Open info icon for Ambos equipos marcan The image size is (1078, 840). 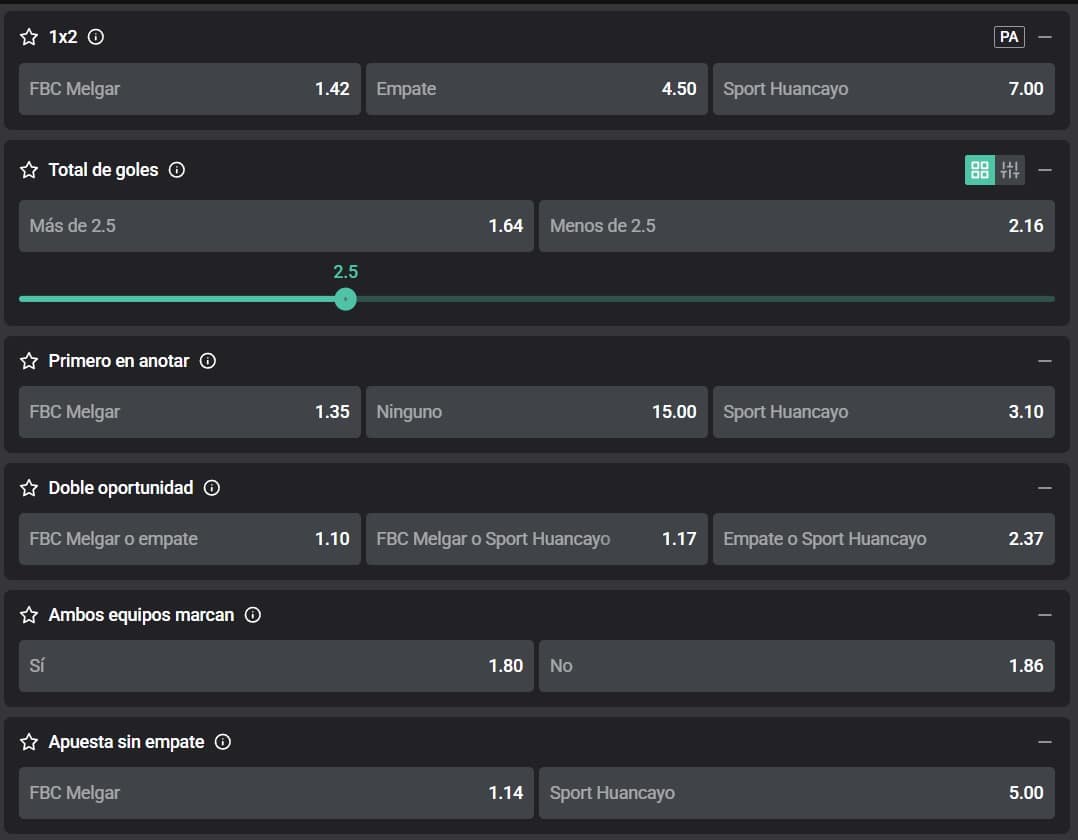(253, 615)
